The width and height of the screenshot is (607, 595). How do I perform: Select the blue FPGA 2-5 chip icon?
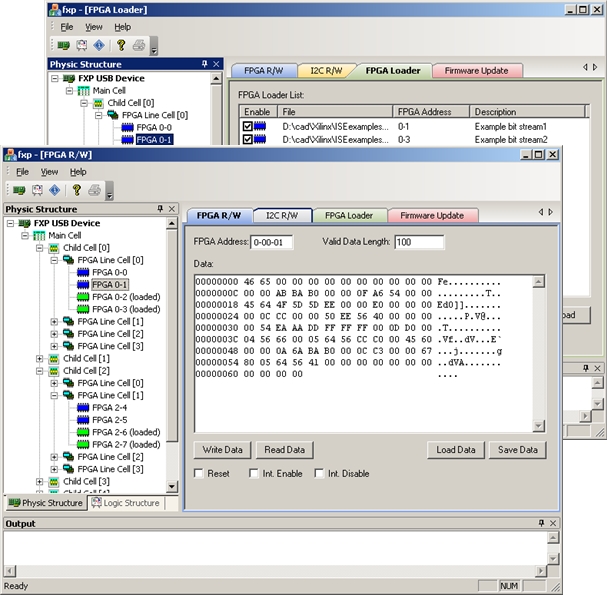tap(84, 420)
